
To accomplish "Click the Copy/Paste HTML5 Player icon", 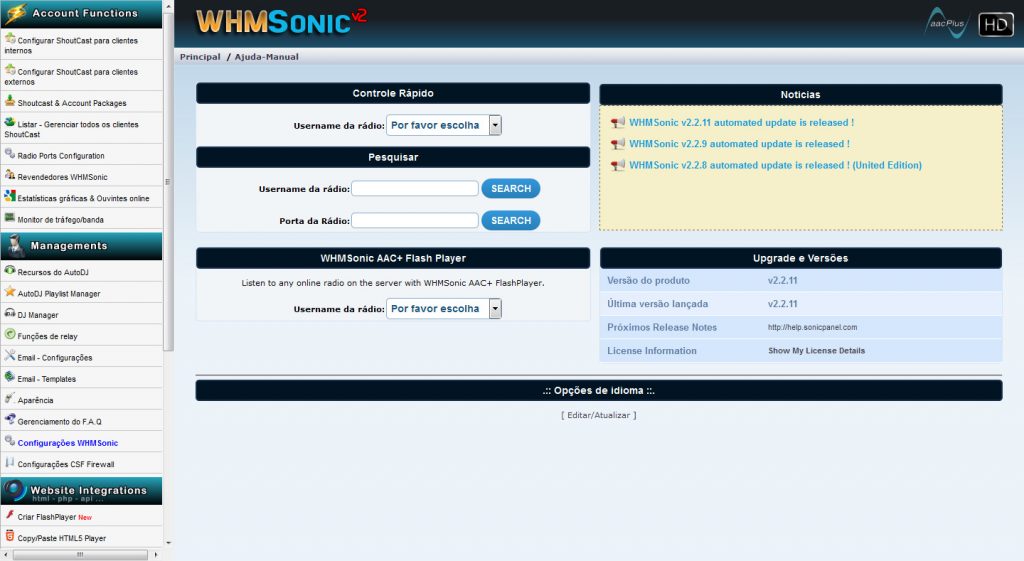I will click(x=9, y=537).
